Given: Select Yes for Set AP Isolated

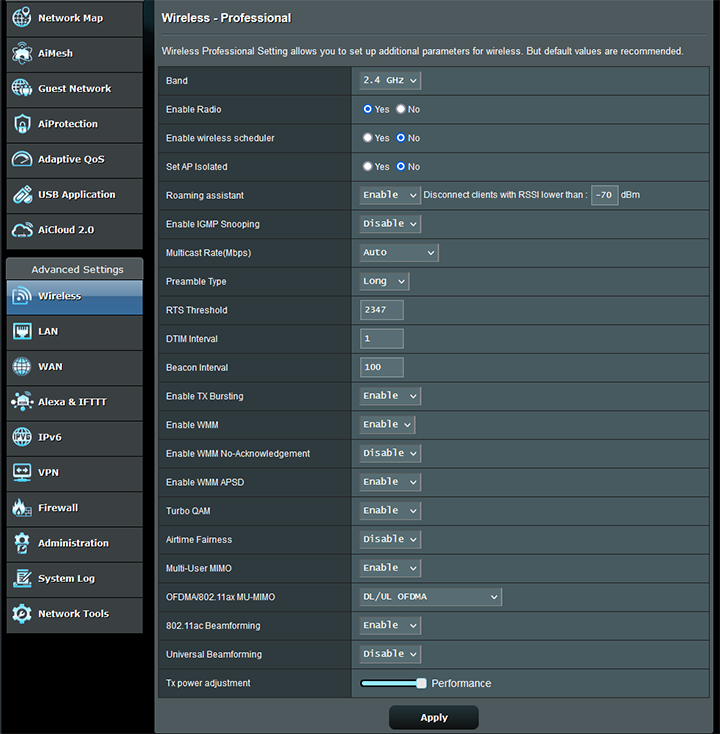Looking at the screenshot, I should tap(368, 167).
